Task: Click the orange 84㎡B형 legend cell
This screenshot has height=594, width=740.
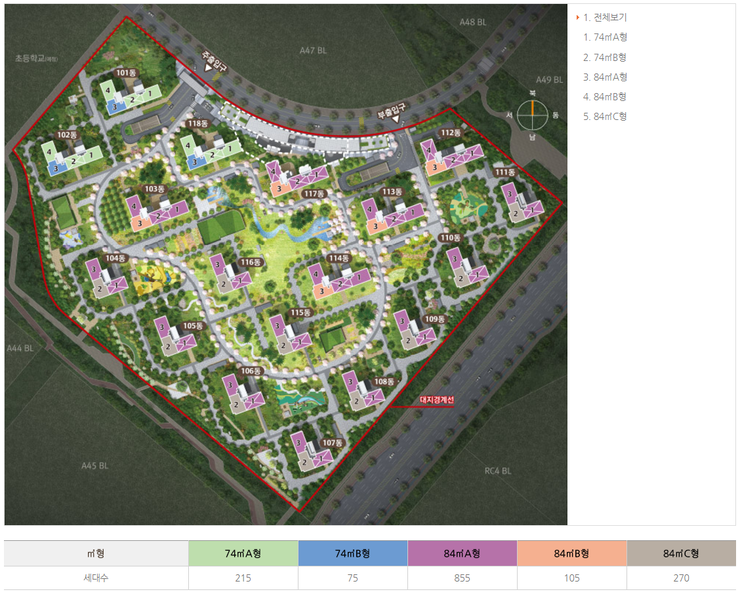Action: 572,554
